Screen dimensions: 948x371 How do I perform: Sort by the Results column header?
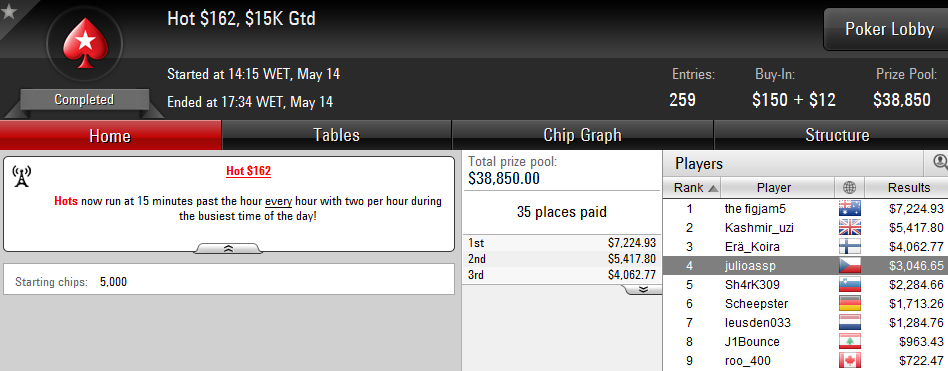tap(908, 188)
